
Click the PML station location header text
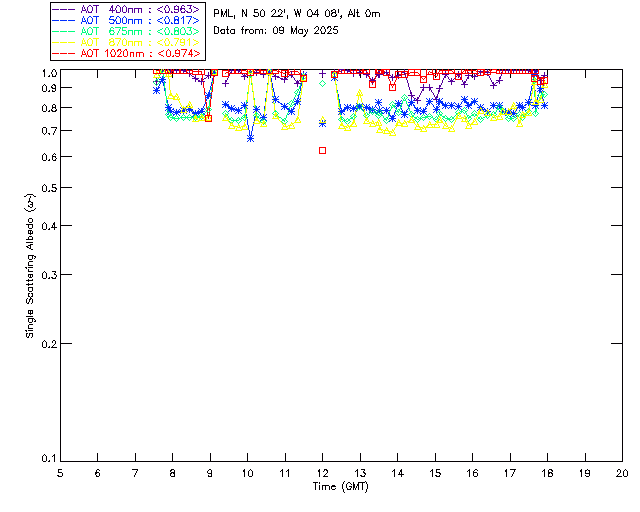click(297, 14)
